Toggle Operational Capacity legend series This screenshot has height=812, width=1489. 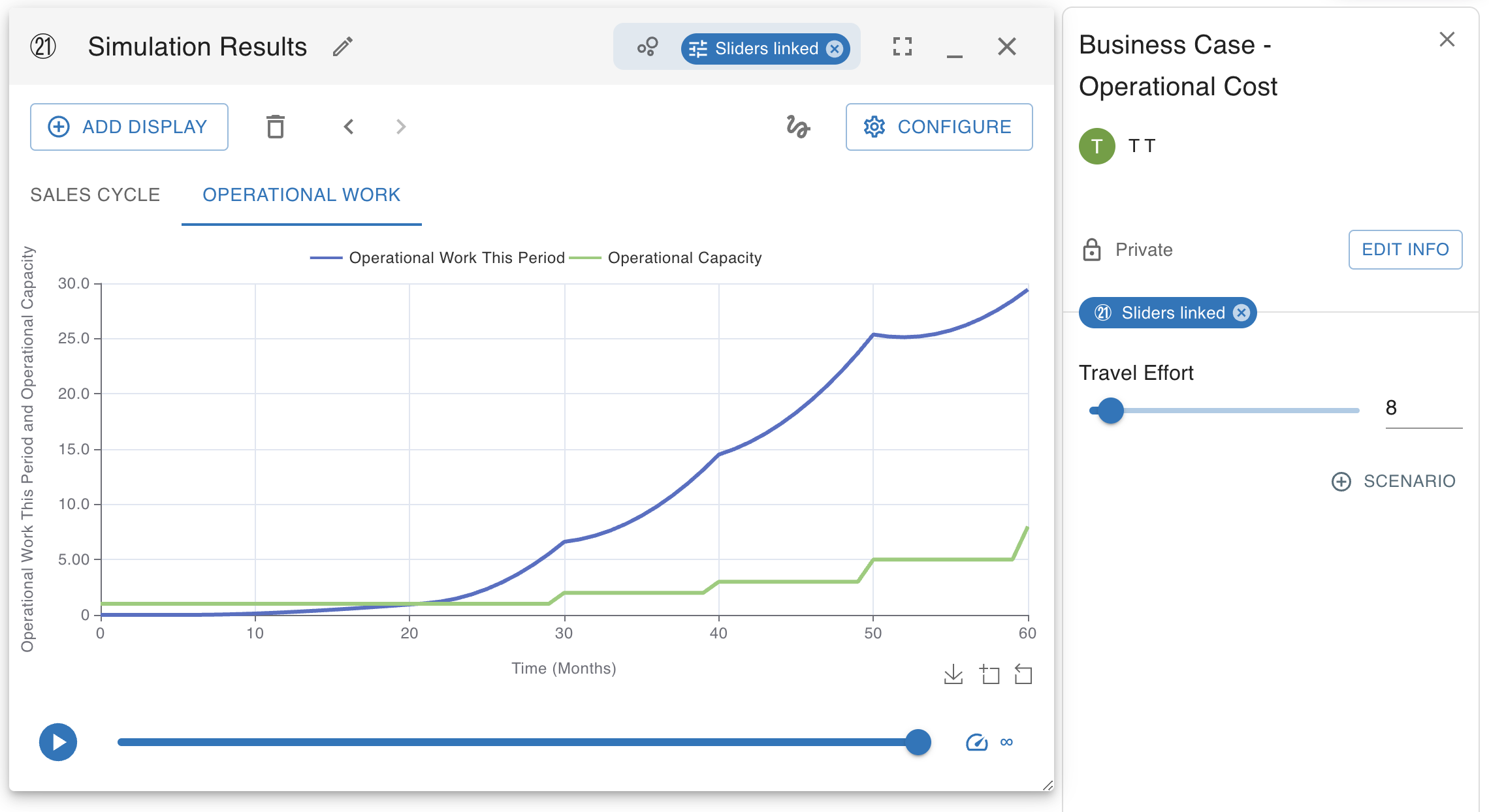684,258
